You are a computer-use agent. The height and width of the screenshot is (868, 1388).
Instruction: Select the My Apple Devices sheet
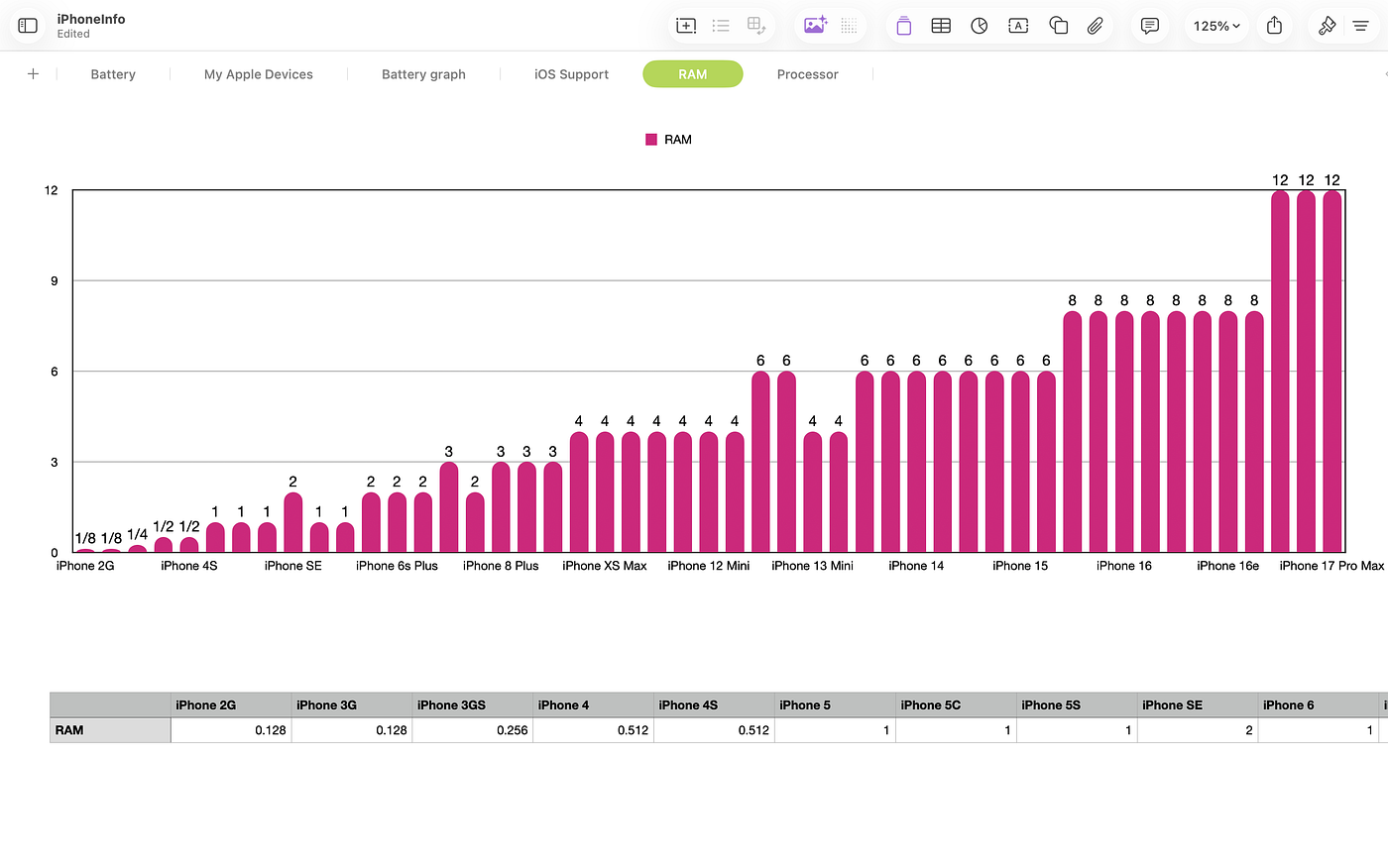tap(259, 74)
